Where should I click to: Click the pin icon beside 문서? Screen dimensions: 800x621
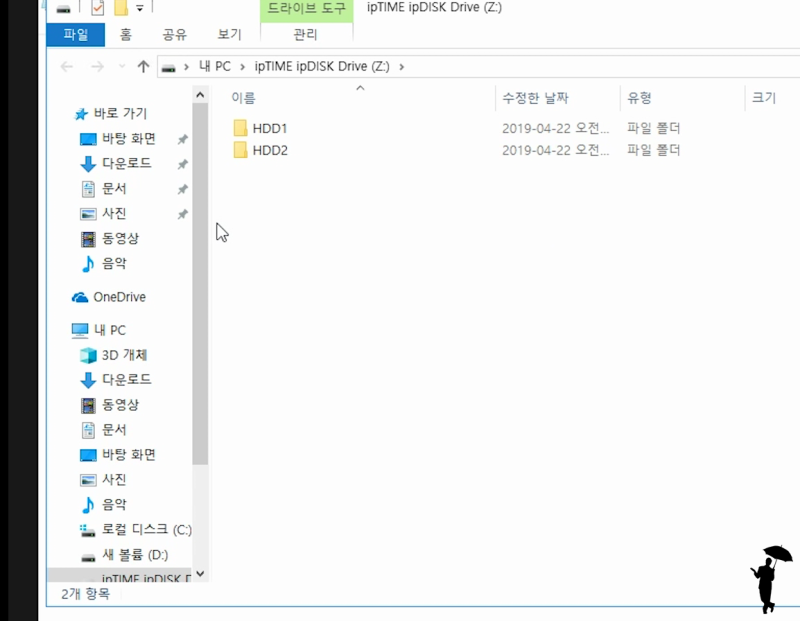(182, 189)
